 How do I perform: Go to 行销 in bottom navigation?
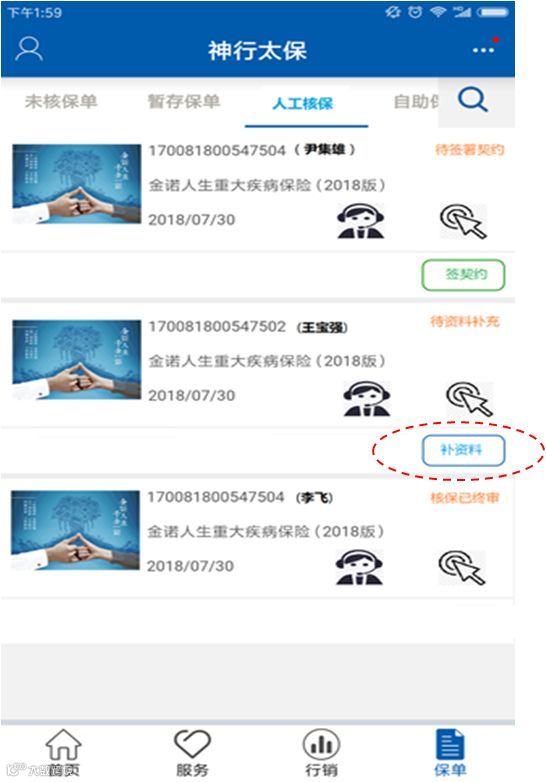322,753
